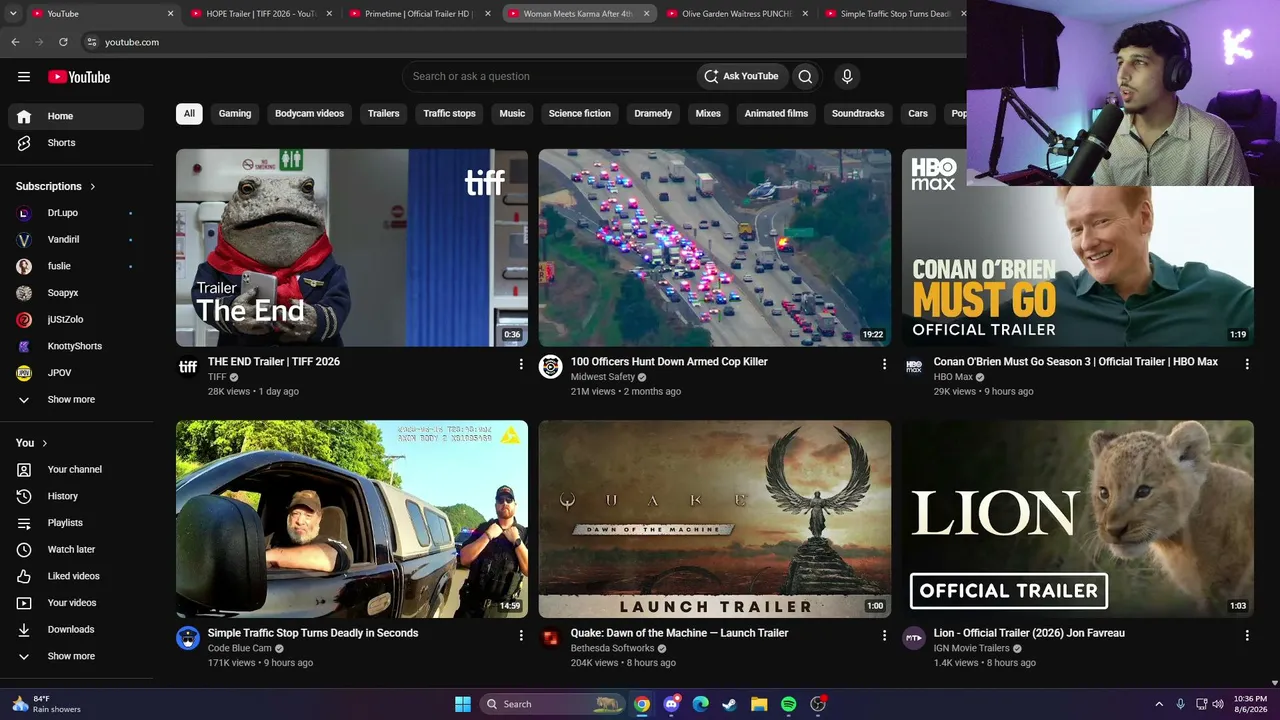
Task: Open more options for Conan O'Brien video
Action: pyautogui.click(x=1247, y=364)
